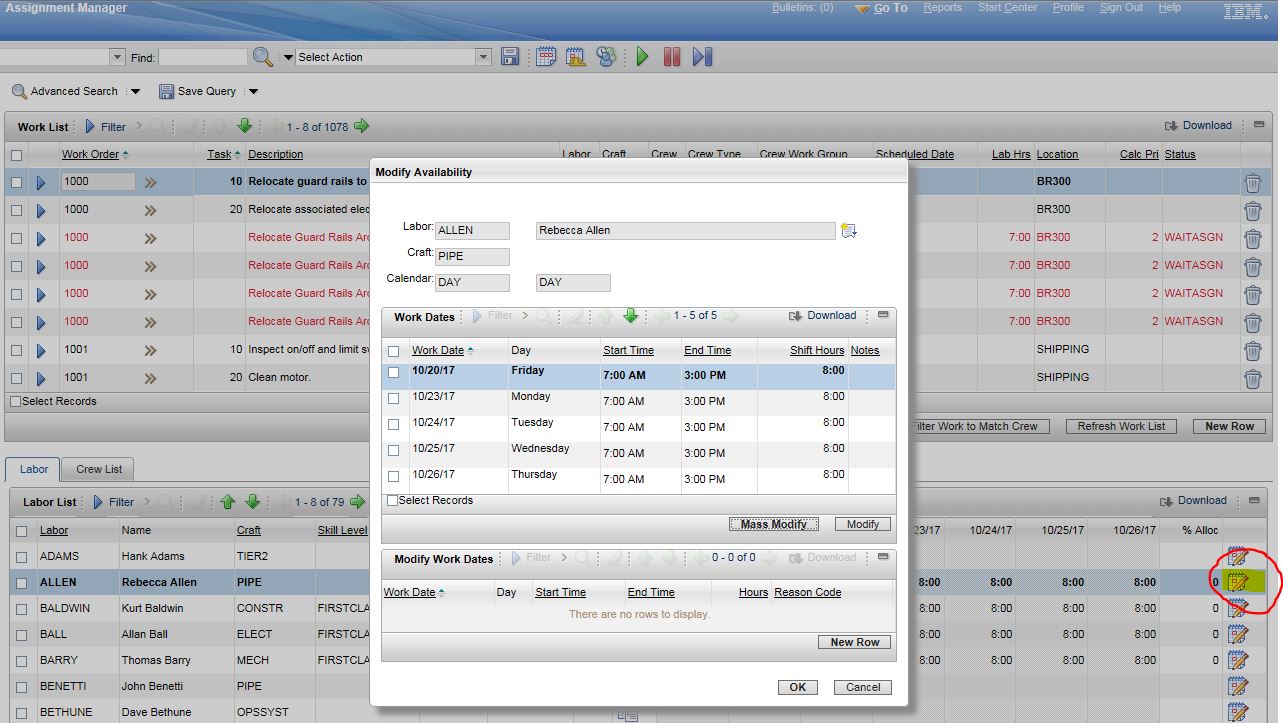
Task: Switch to the Crew List tab
Action: [99, 469]
